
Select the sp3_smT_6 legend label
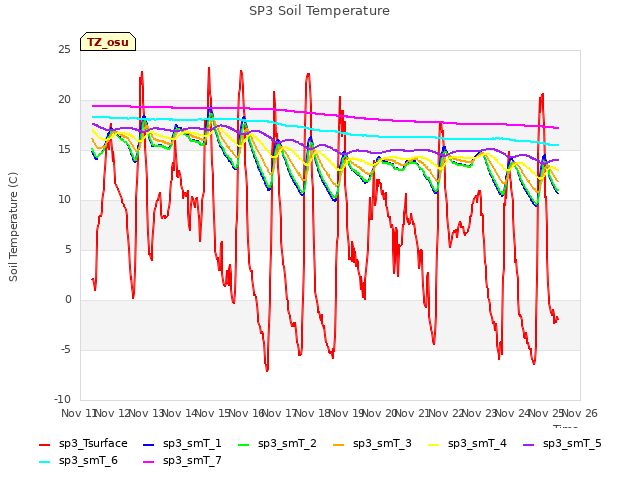[x=88, y=460]
